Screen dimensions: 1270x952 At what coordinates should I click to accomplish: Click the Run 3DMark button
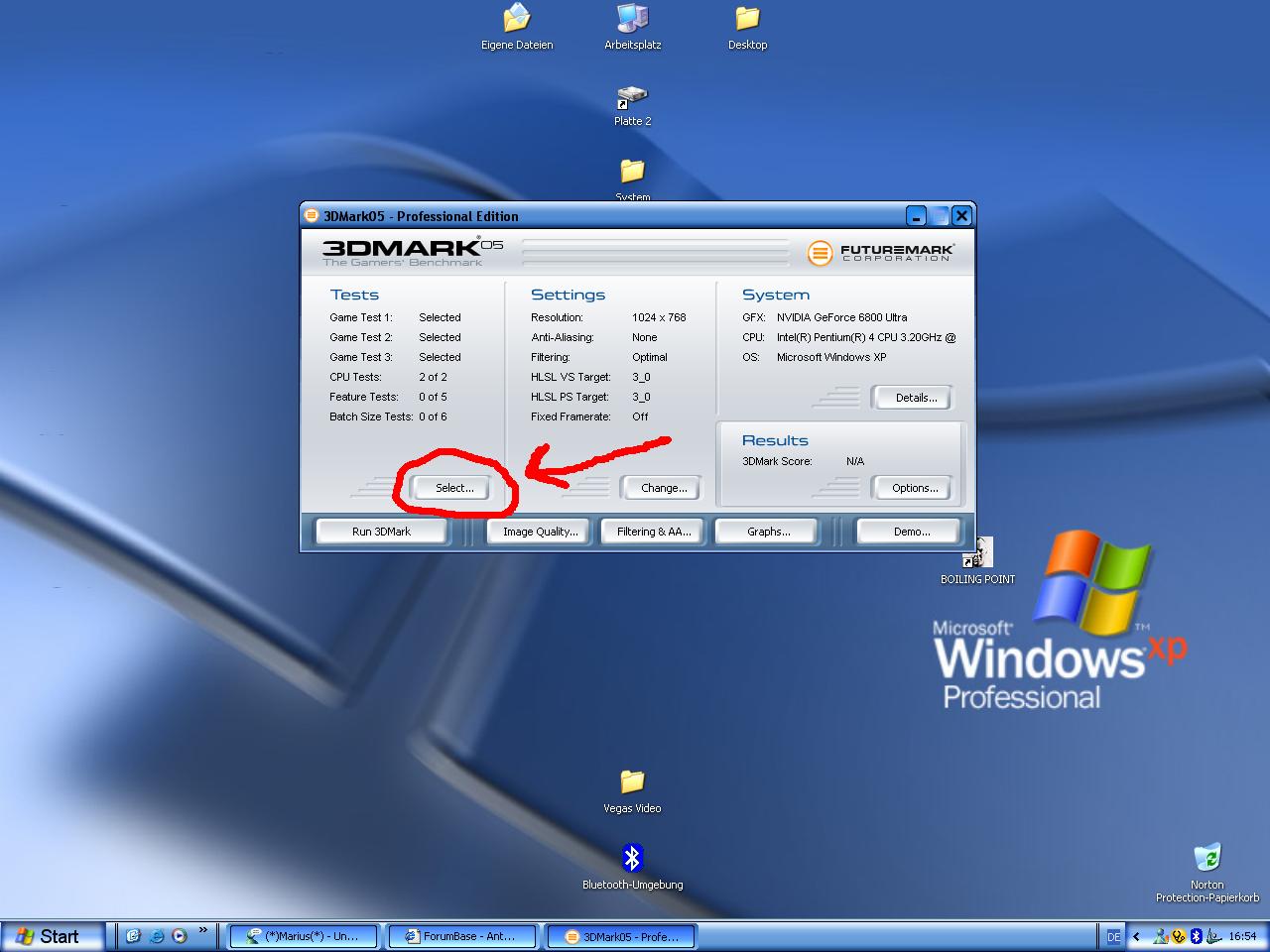(x=381, y=532)
